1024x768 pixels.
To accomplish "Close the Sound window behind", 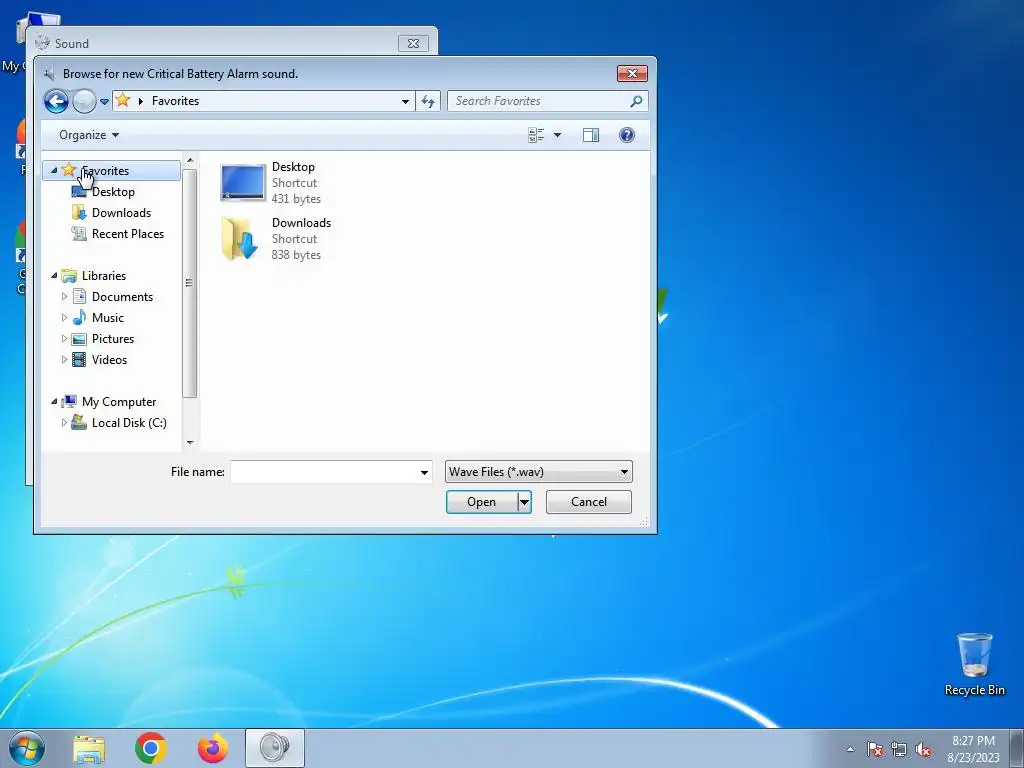I will [413, 44].
